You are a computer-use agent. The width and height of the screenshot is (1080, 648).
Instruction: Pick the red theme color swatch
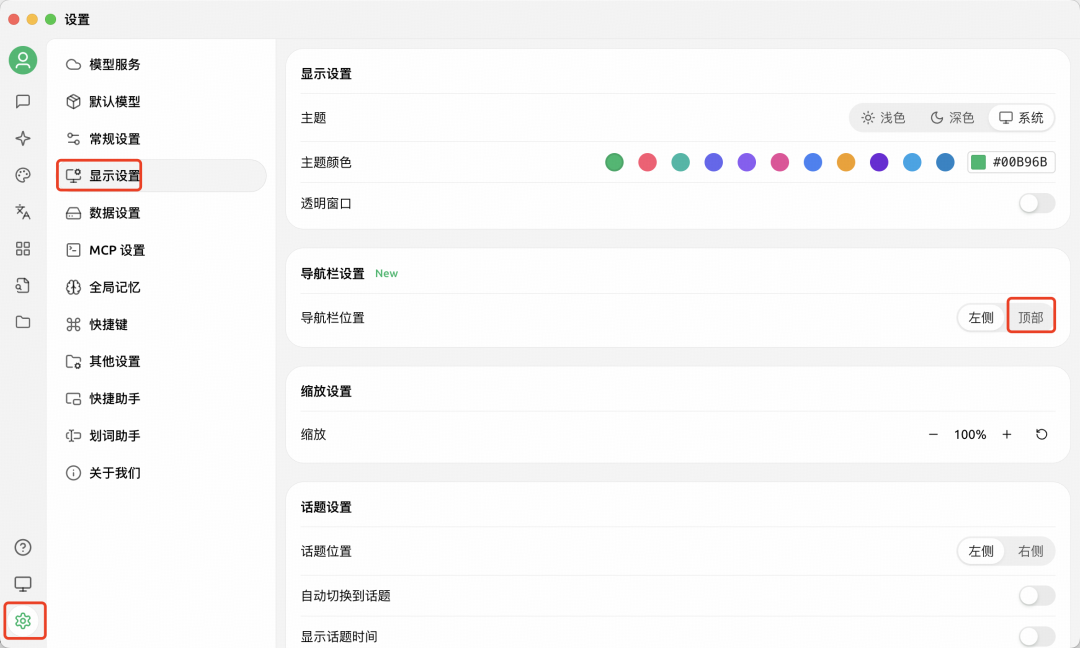point(647,162)
